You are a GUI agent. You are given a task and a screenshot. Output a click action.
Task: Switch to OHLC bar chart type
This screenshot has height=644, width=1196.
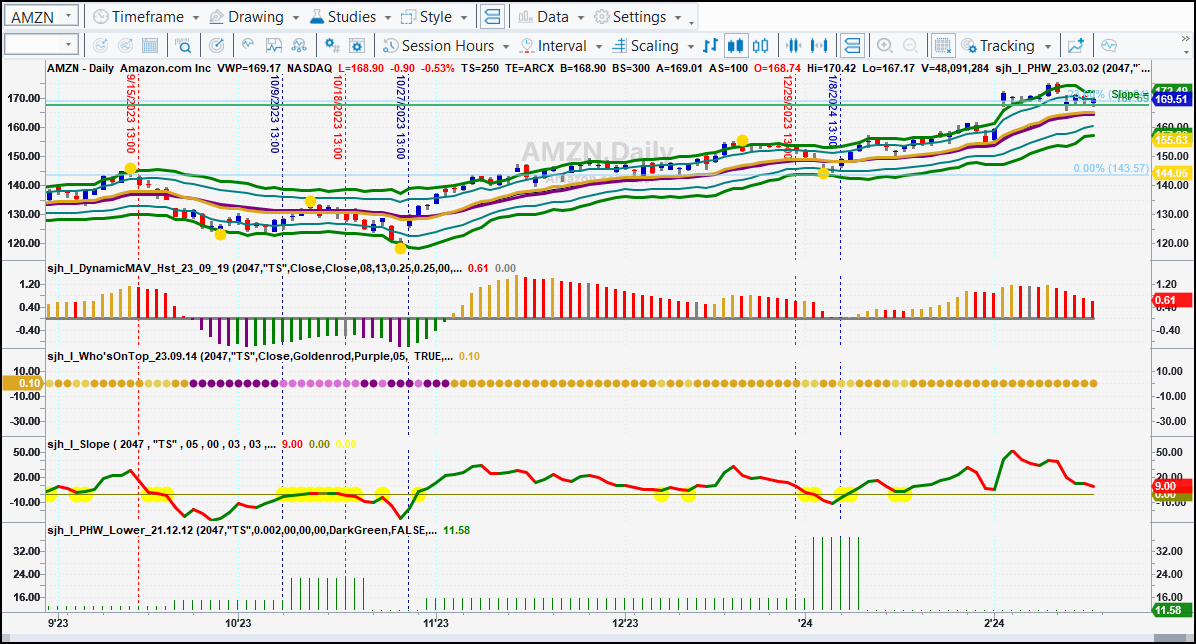[710, 46]
